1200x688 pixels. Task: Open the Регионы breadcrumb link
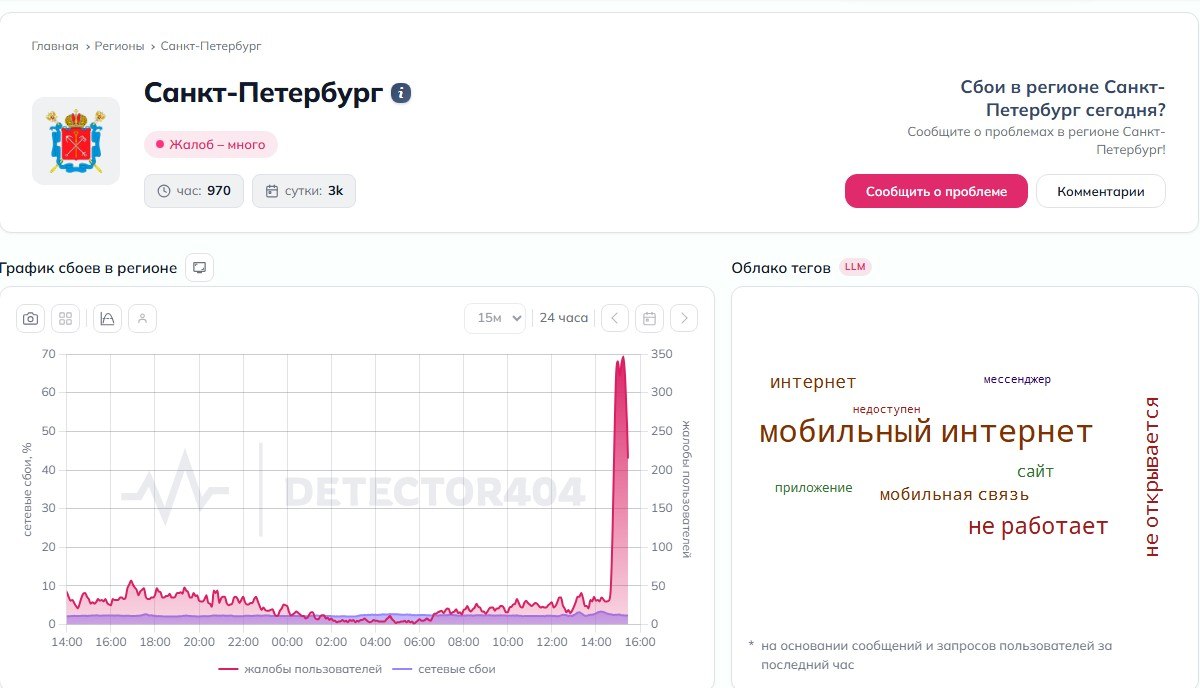click(119, 46)
